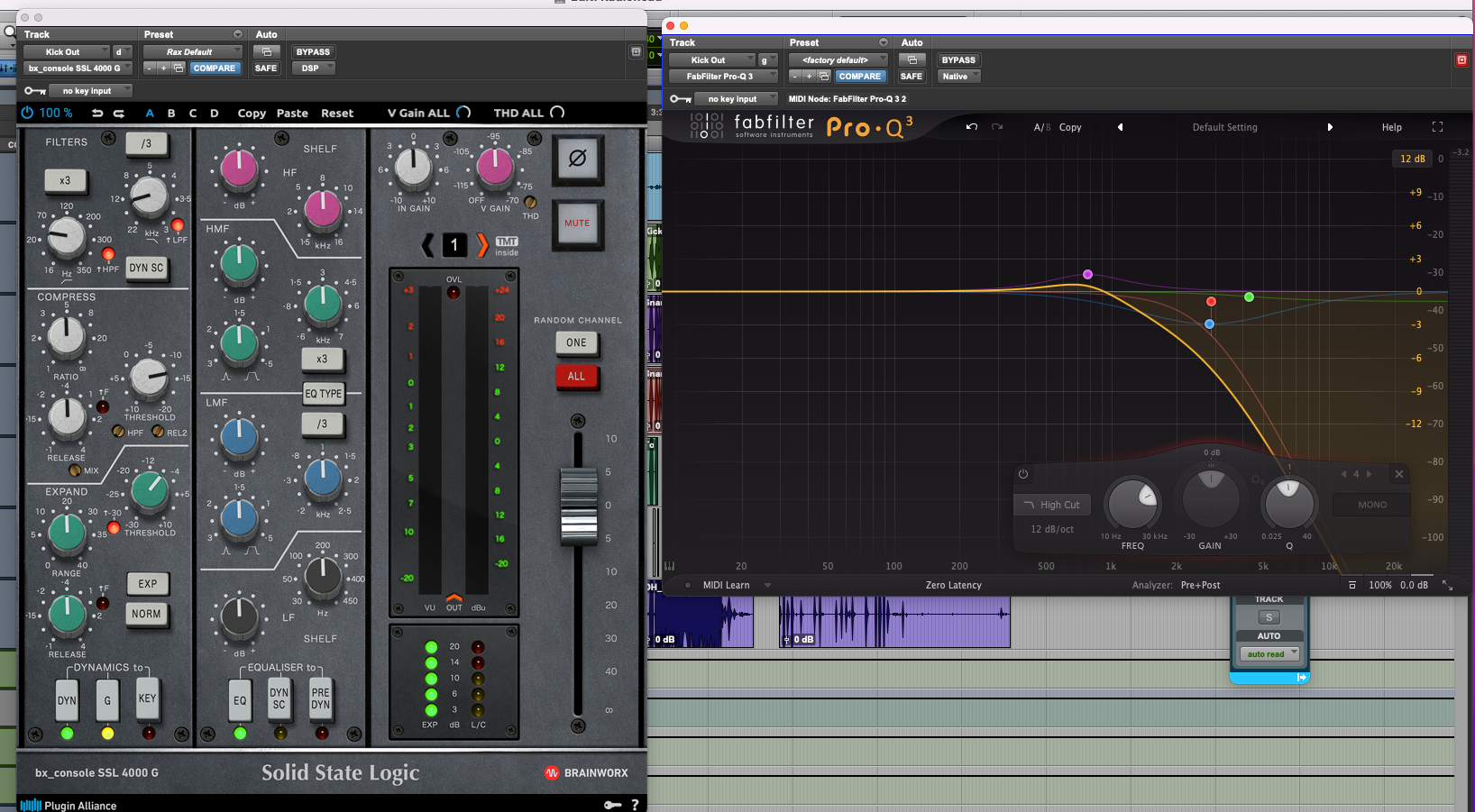Click the key license icon beside the help icon
The image size is (1475, 812).
pyautogui.click(x=613, y=805)
